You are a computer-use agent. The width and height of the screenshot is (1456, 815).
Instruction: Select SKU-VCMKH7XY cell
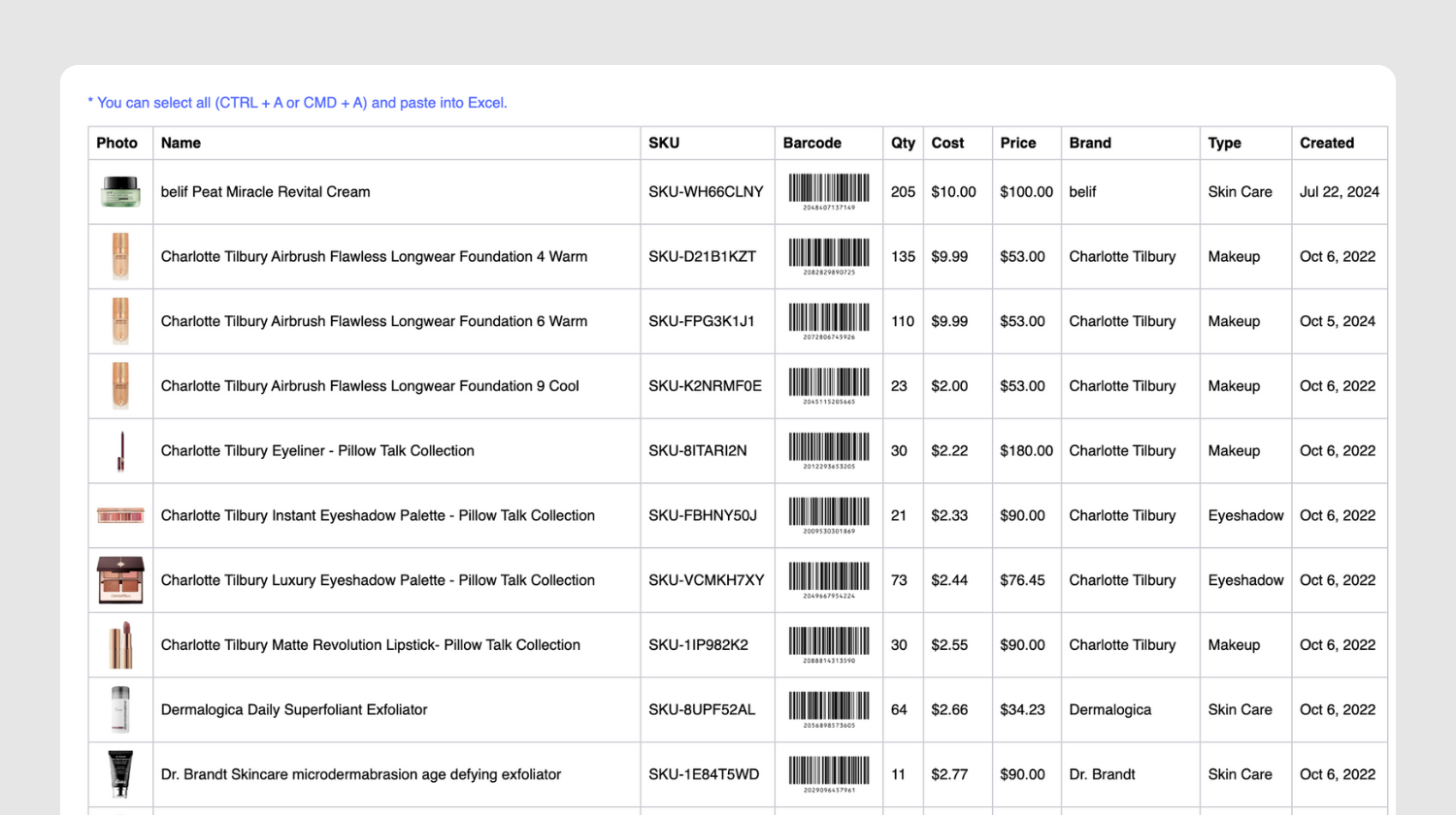(x=707, y=580)
